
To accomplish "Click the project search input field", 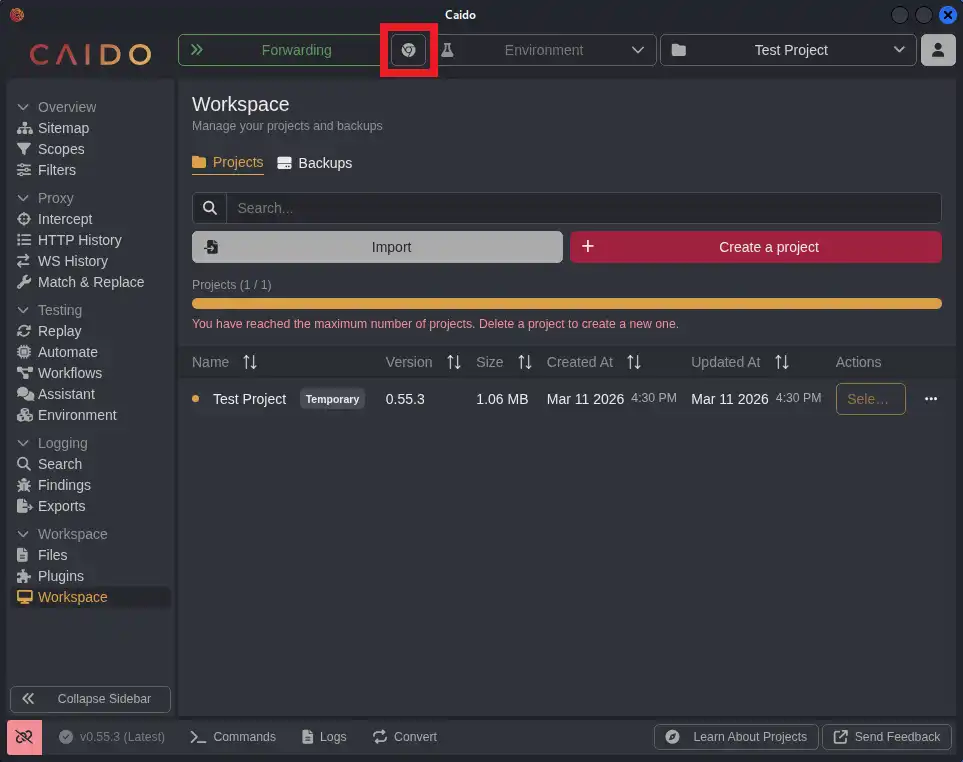I will click(x=582, y=208).
